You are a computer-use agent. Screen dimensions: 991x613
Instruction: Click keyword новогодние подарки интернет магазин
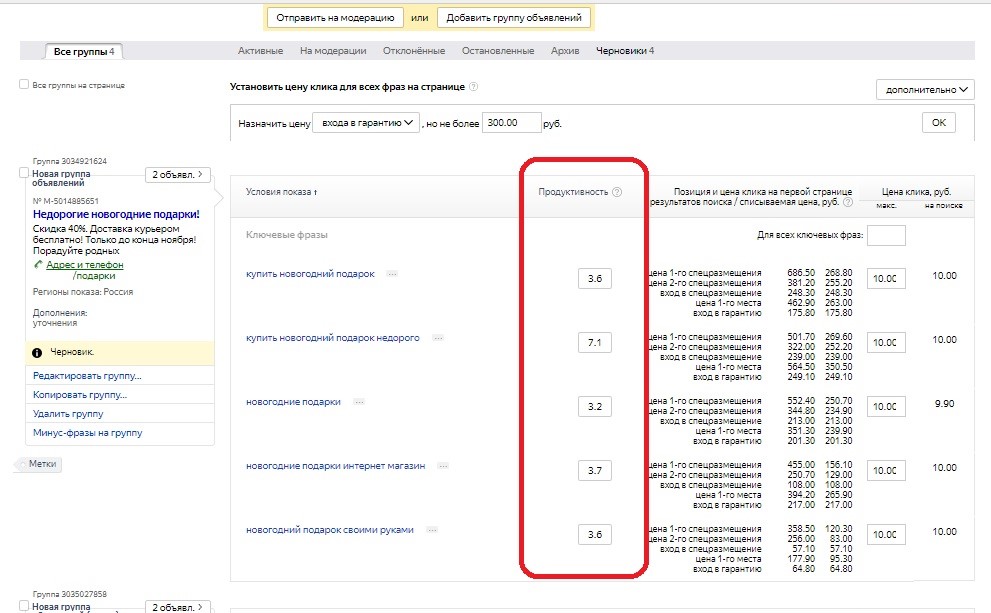coord(336,466)
